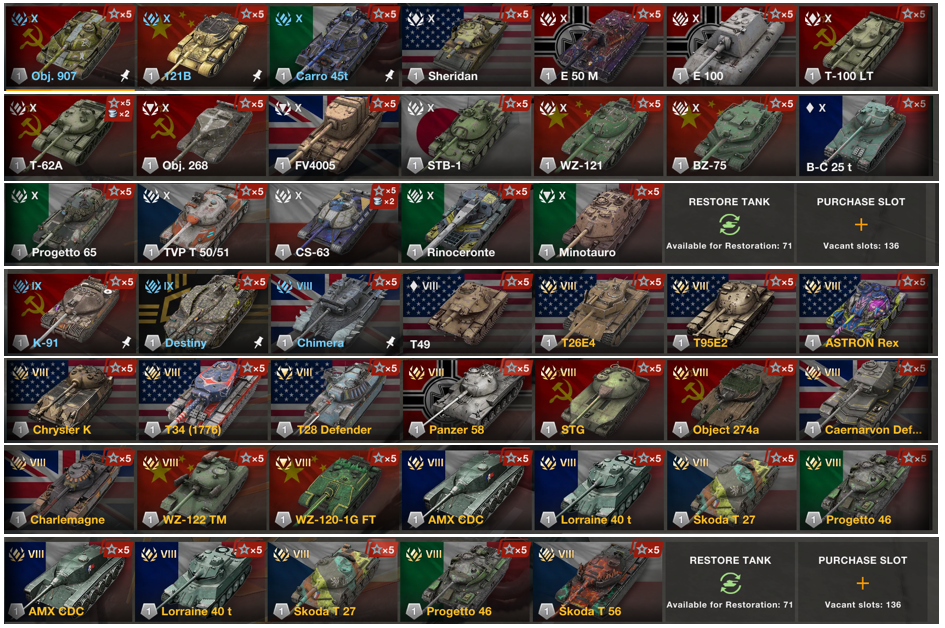
Task: Select the FV4005 tank card
Action: [334, 136]
